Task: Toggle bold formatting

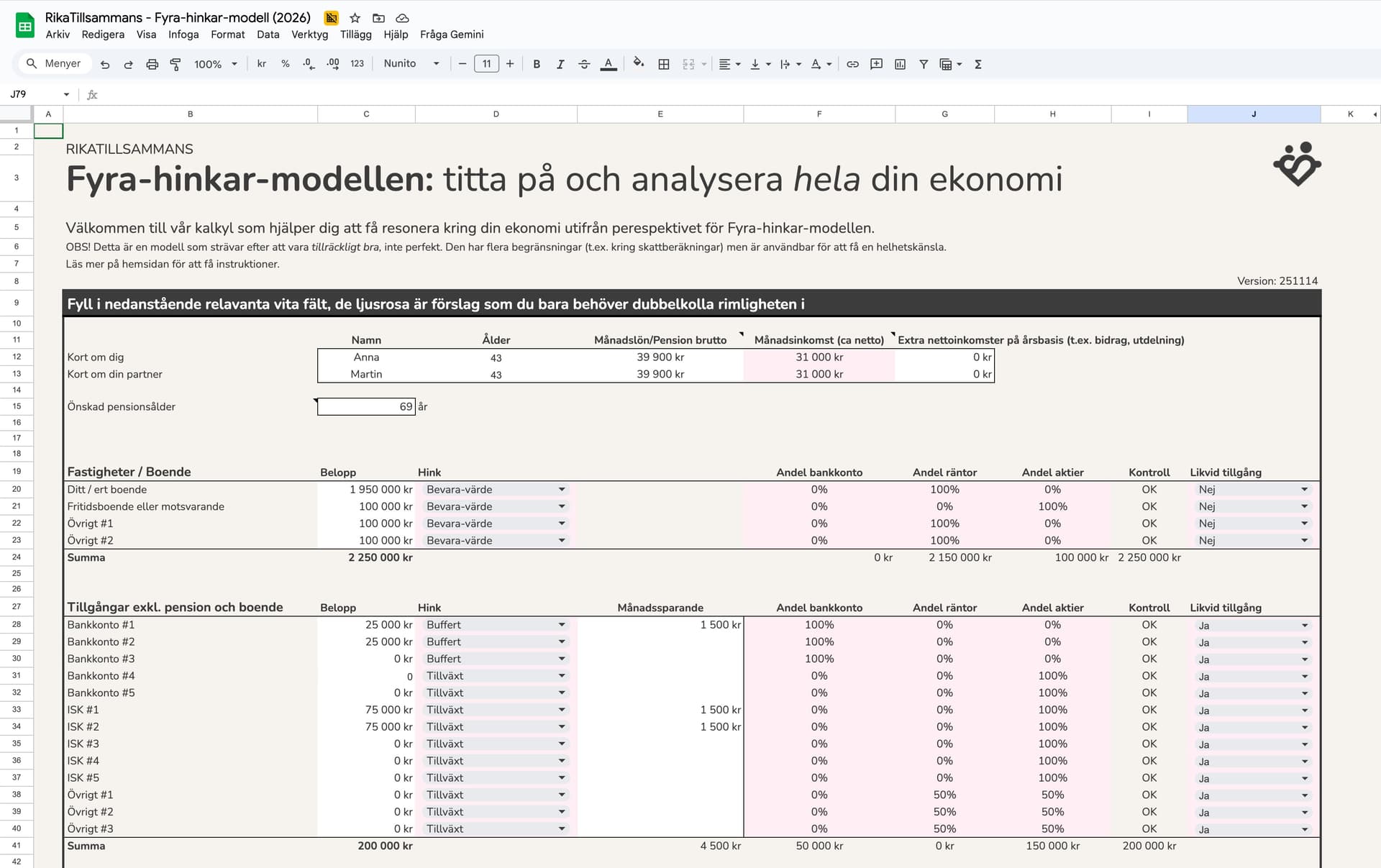Action: coord(537,64)
